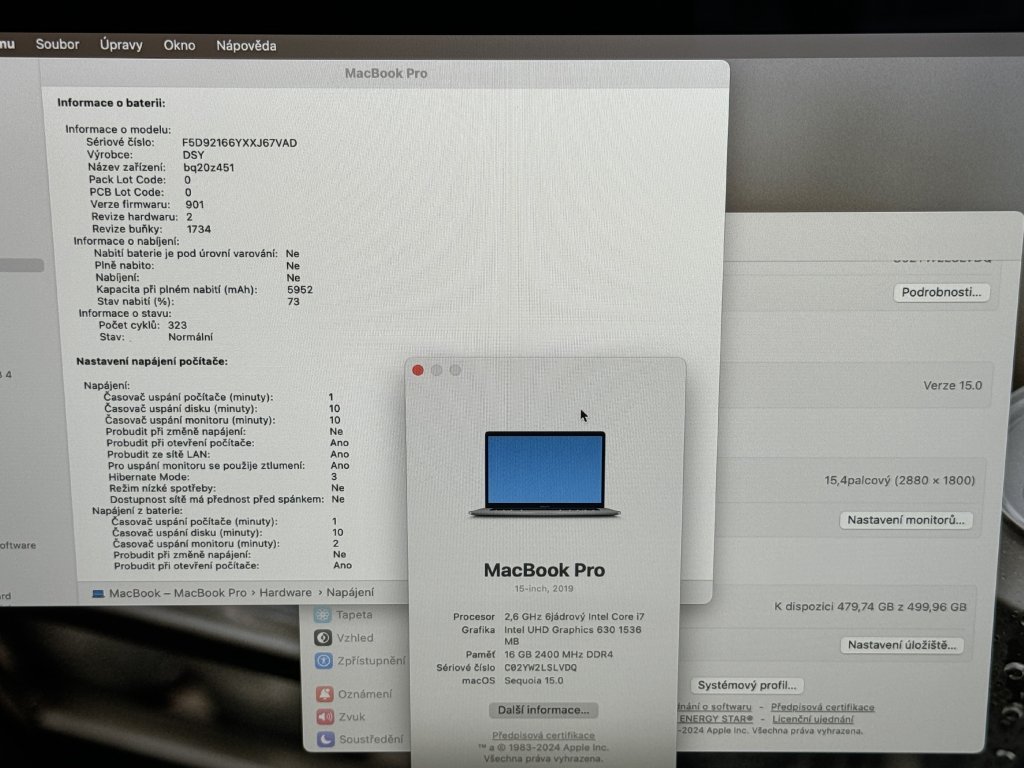Select Probudit ze sítě LAN row
Viewport: 1024px width, 768px height.
[228, 454]
